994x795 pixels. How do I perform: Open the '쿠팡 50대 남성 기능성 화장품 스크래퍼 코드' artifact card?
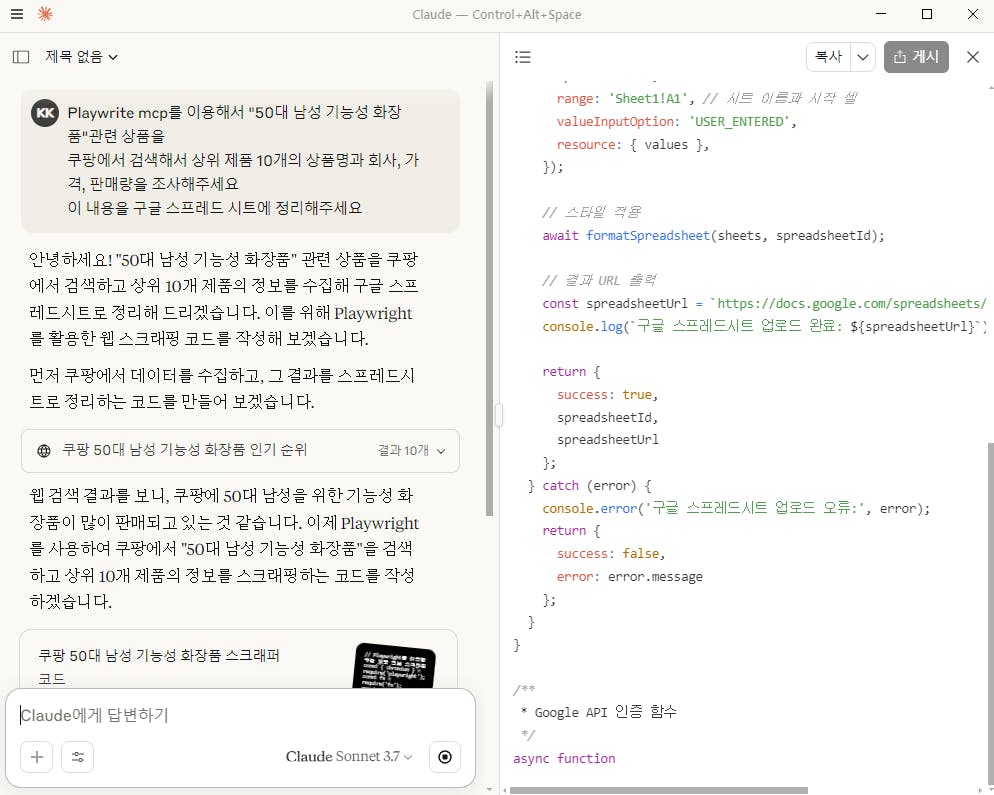[x=238, y=659]
